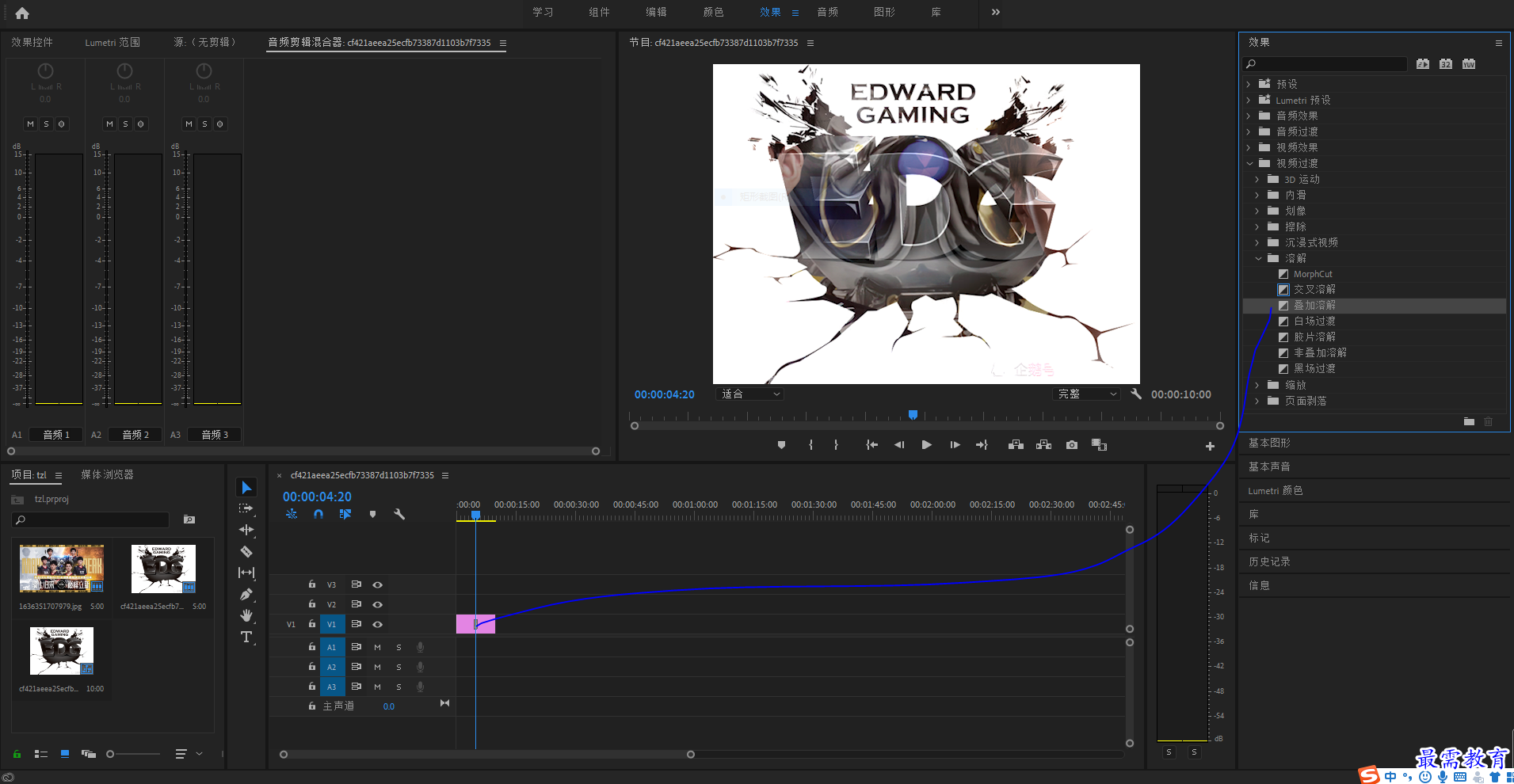This screenshot has width=1514, height=784.
Task: Go to the Home screen icon
Action: click(x=22, y=13)
